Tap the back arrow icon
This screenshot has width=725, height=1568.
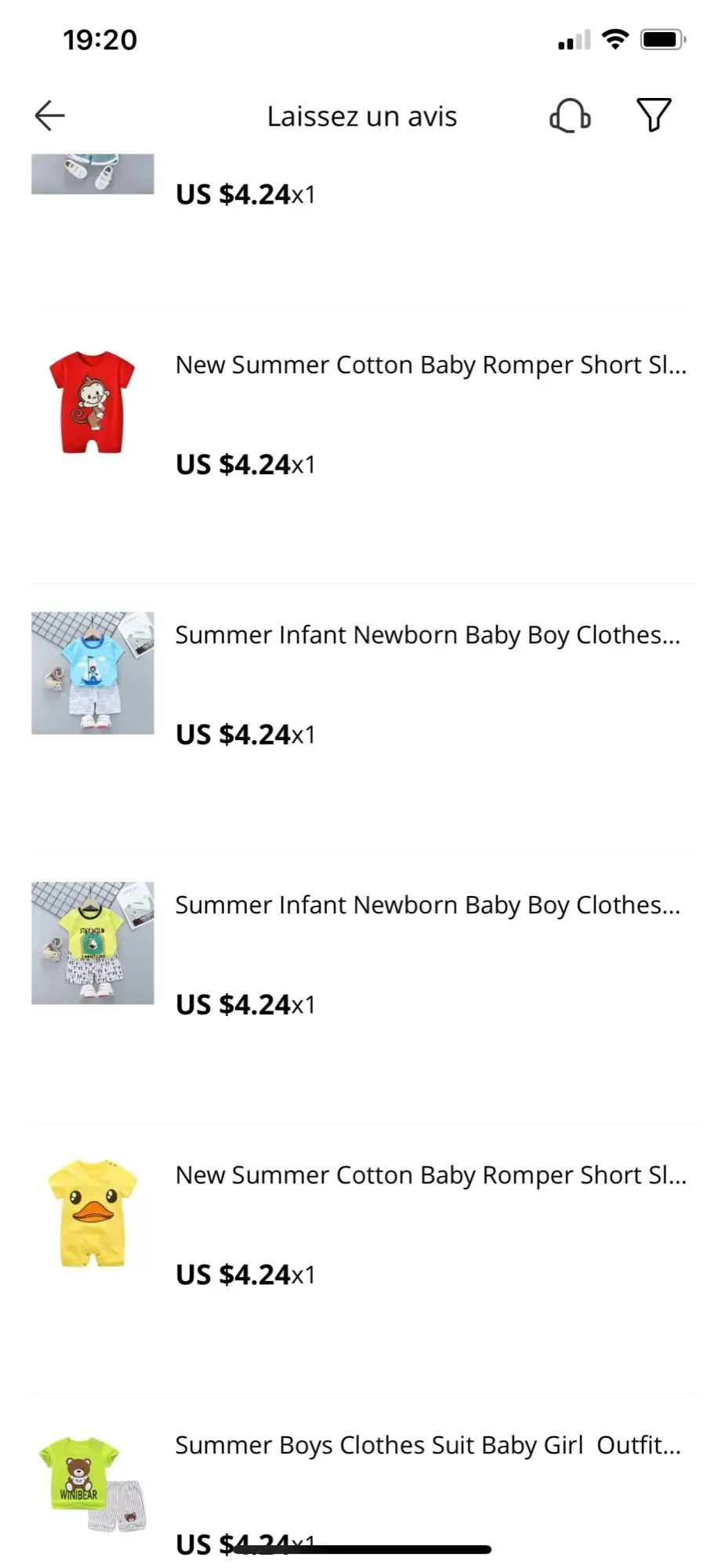point(49,116)
